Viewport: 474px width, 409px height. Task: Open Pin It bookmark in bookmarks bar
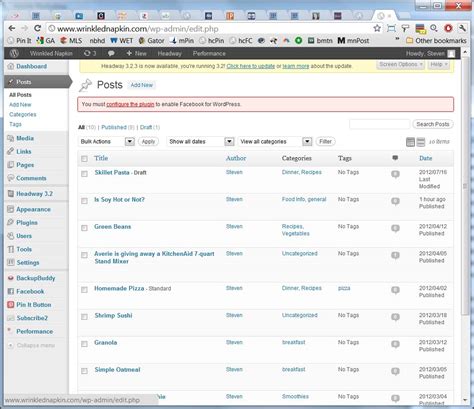[x=20, y=41]
